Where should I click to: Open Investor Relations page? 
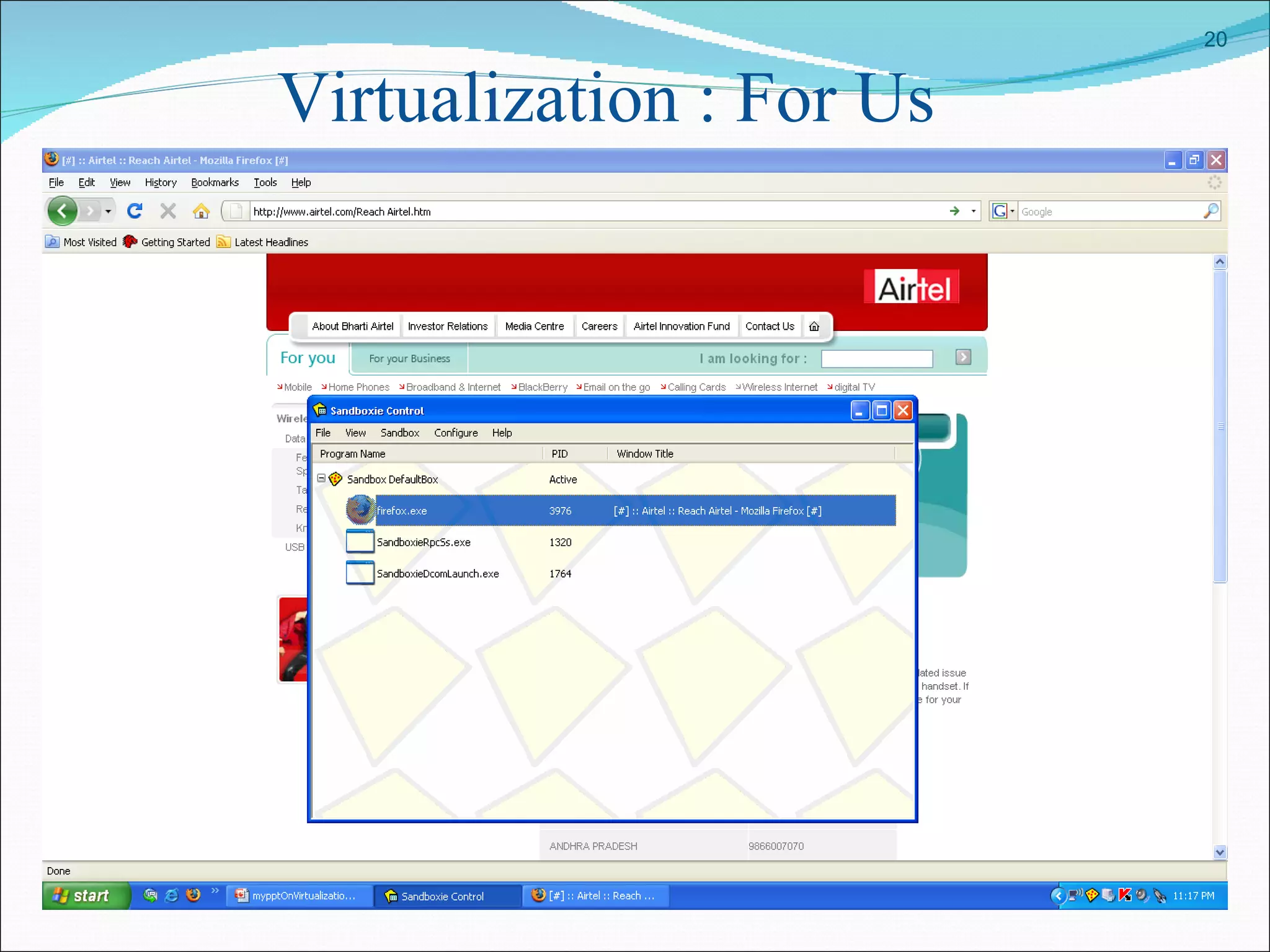point(448,326)
